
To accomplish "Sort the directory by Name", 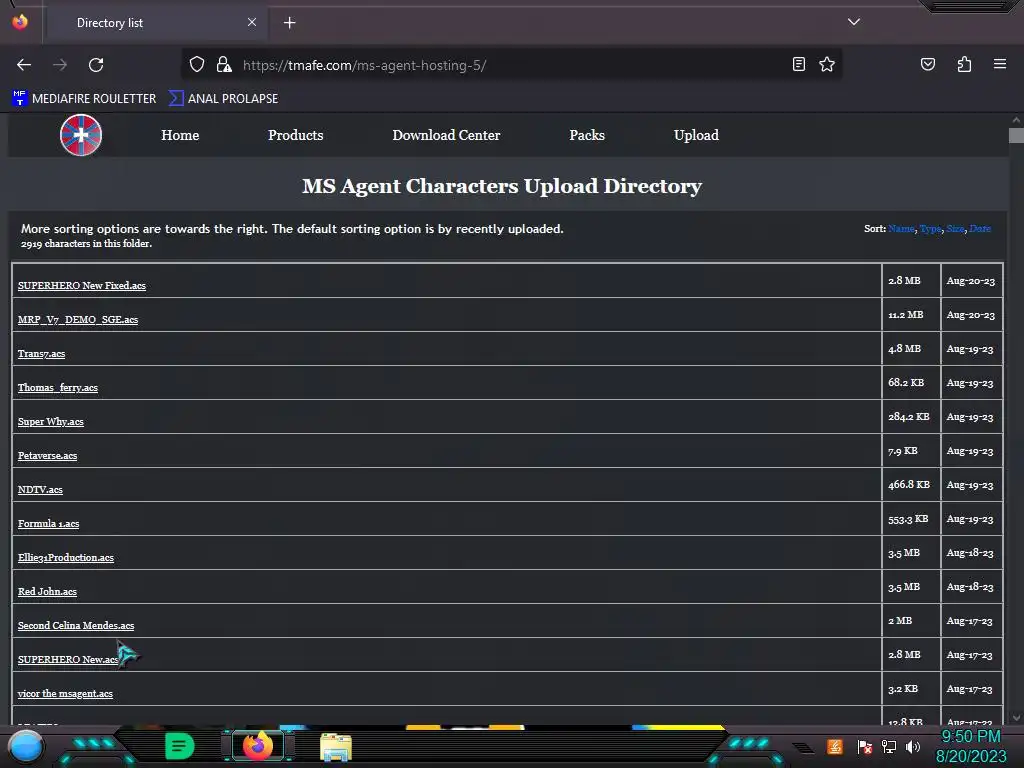I will coord(901,229).
